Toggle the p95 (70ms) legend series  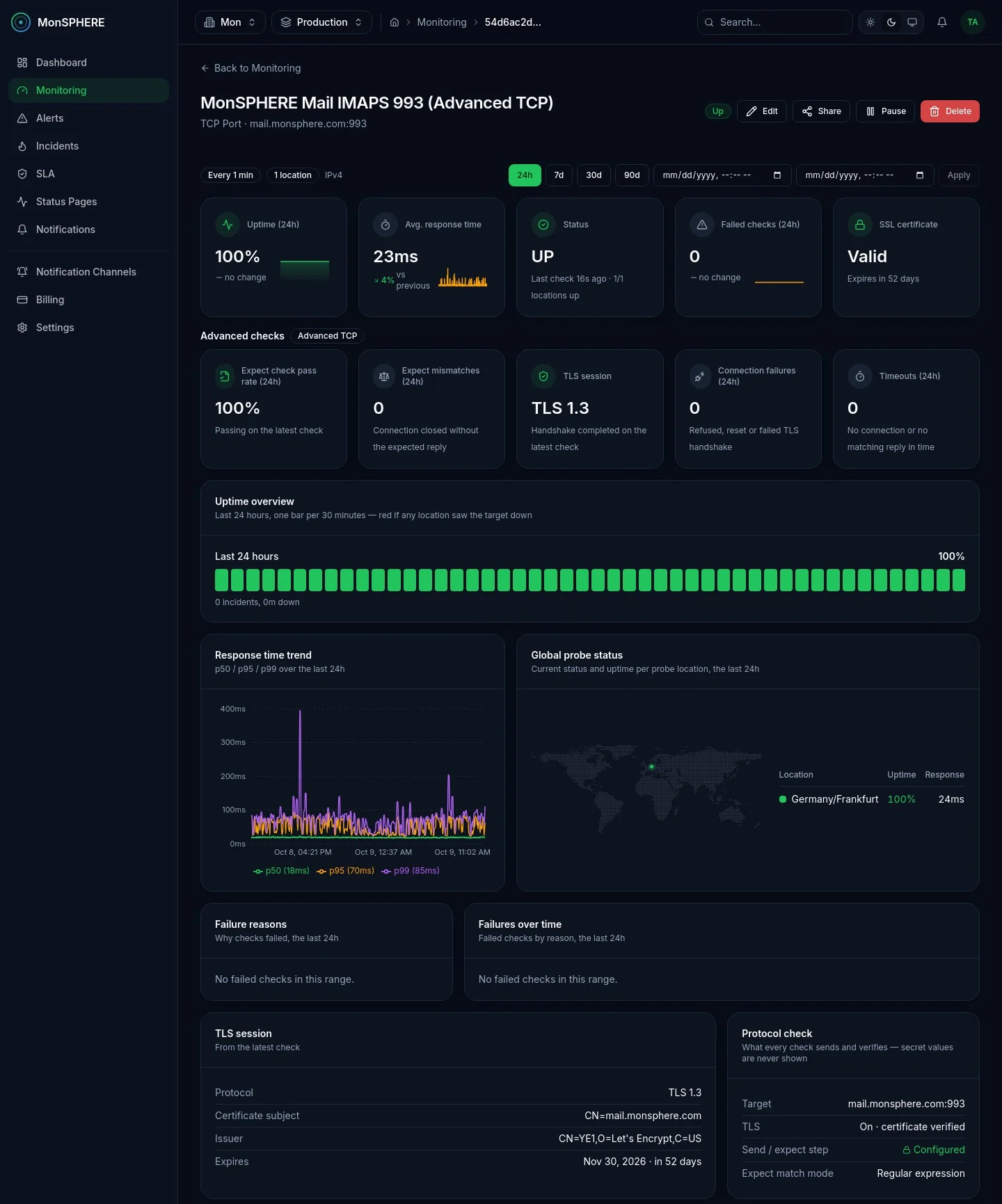coord(345,871)
